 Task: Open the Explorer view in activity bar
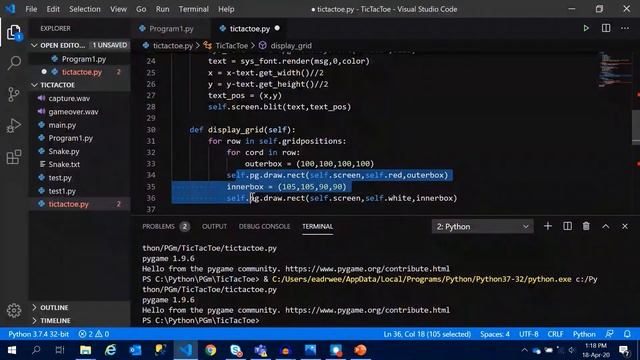(14, 33)
